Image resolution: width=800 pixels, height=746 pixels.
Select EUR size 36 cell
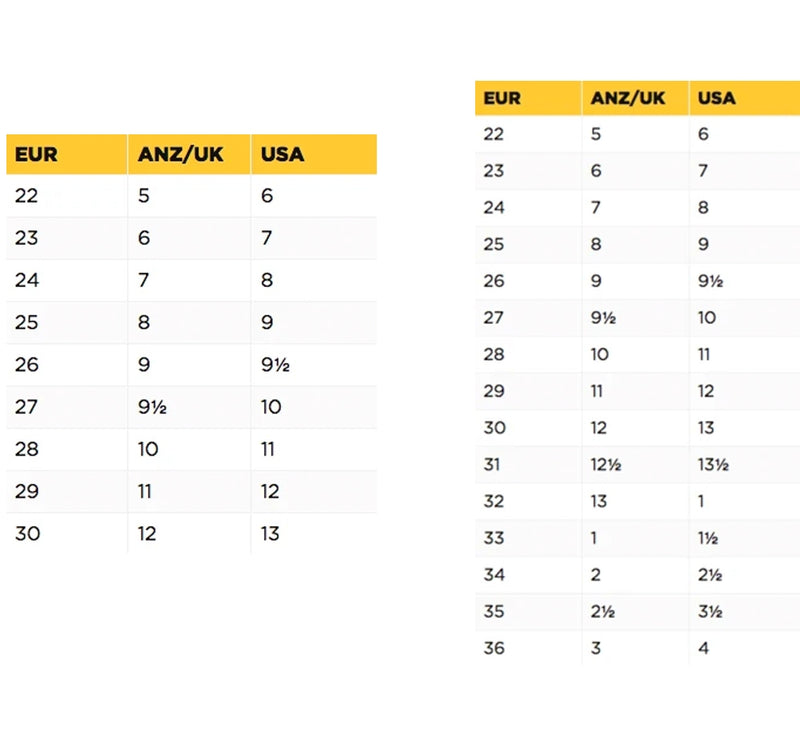[x=494, y=648]
